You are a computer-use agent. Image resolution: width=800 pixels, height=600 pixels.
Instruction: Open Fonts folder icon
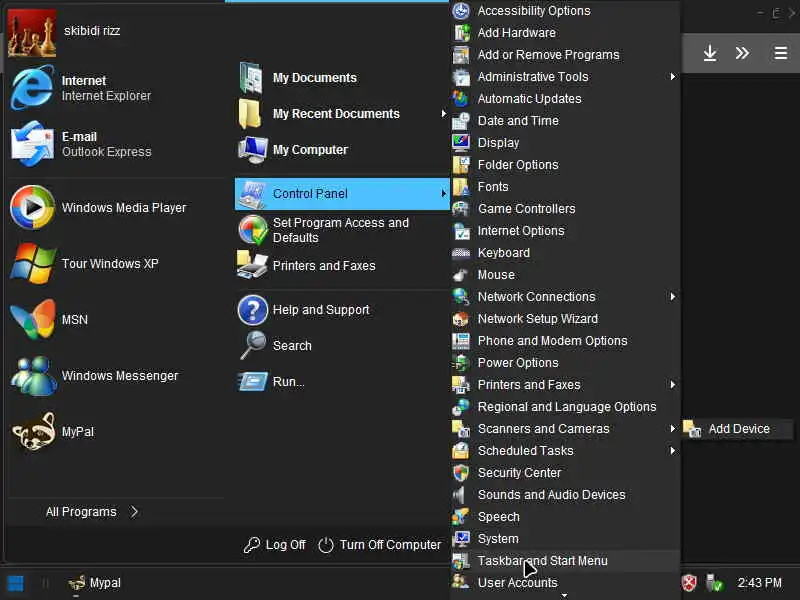(461, 186)
